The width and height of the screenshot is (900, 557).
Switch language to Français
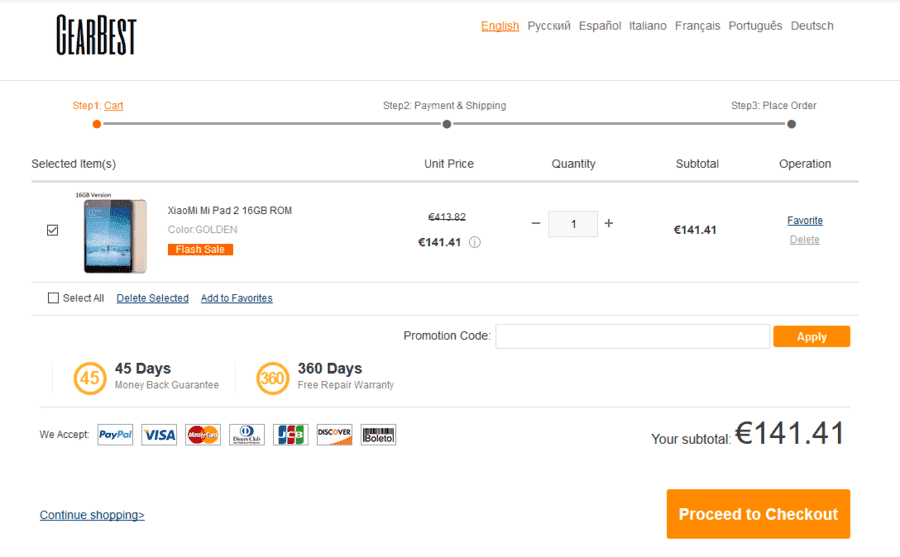(697, 26)
